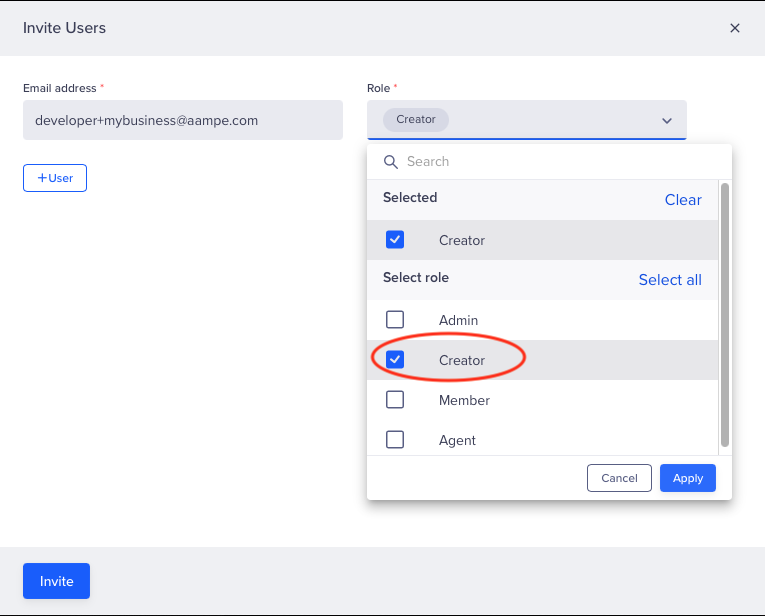Select the Admin label text
The image size is (765, 616).
click(459, 320)
